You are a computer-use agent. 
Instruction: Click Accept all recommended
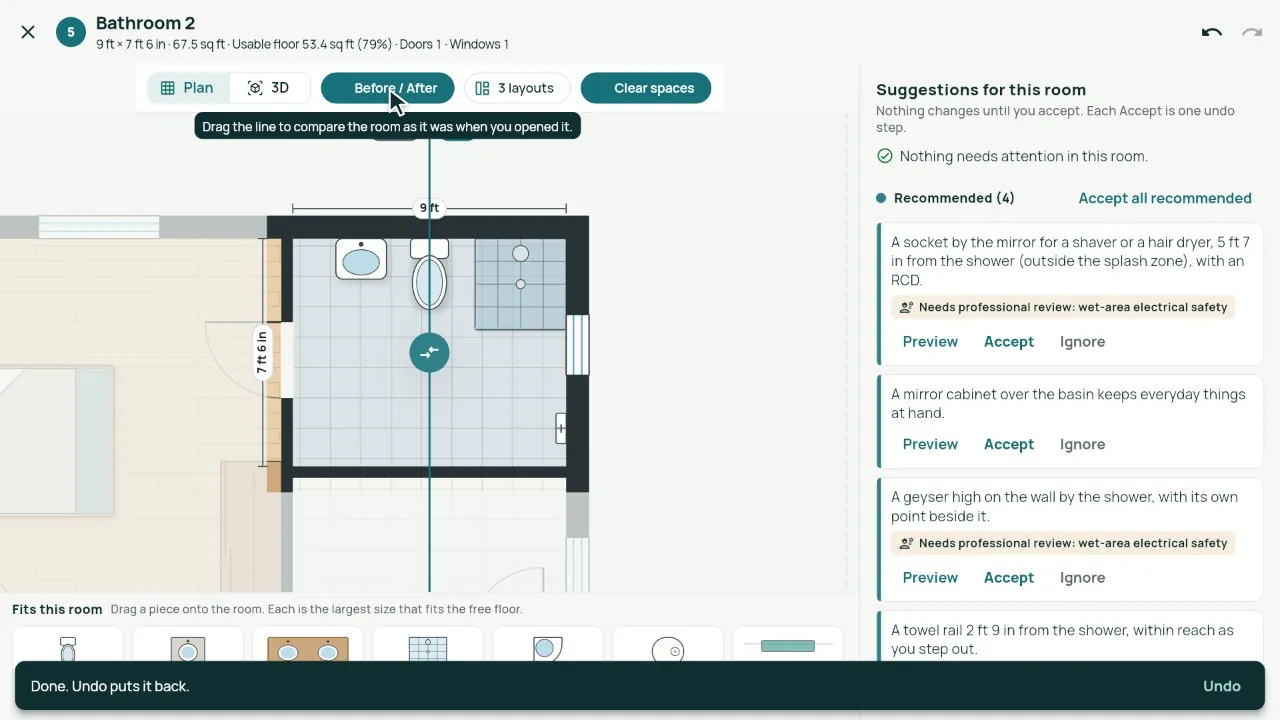pos(1165,198)
